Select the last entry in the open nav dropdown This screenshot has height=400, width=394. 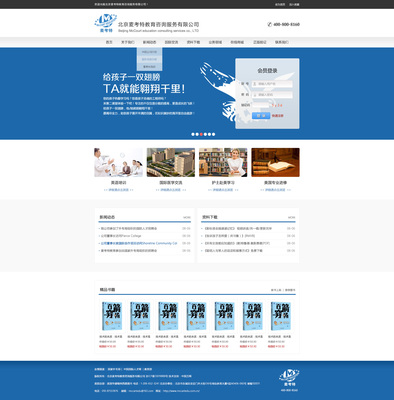pyautogui.click(x=149, y=67)
